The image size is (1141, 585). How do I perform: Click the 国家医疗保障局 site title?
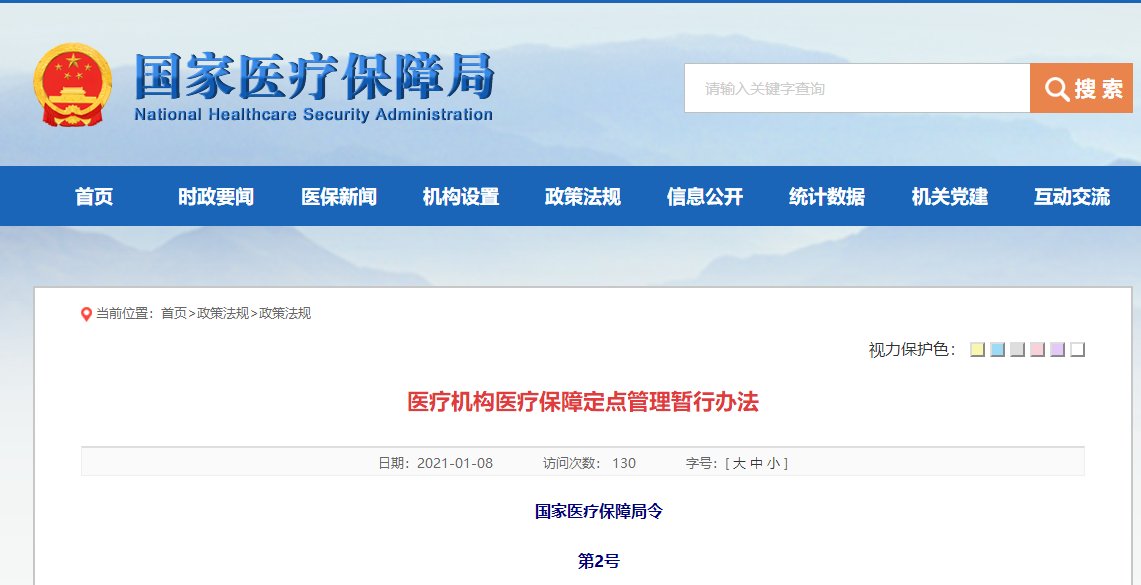tap(314, 76)
